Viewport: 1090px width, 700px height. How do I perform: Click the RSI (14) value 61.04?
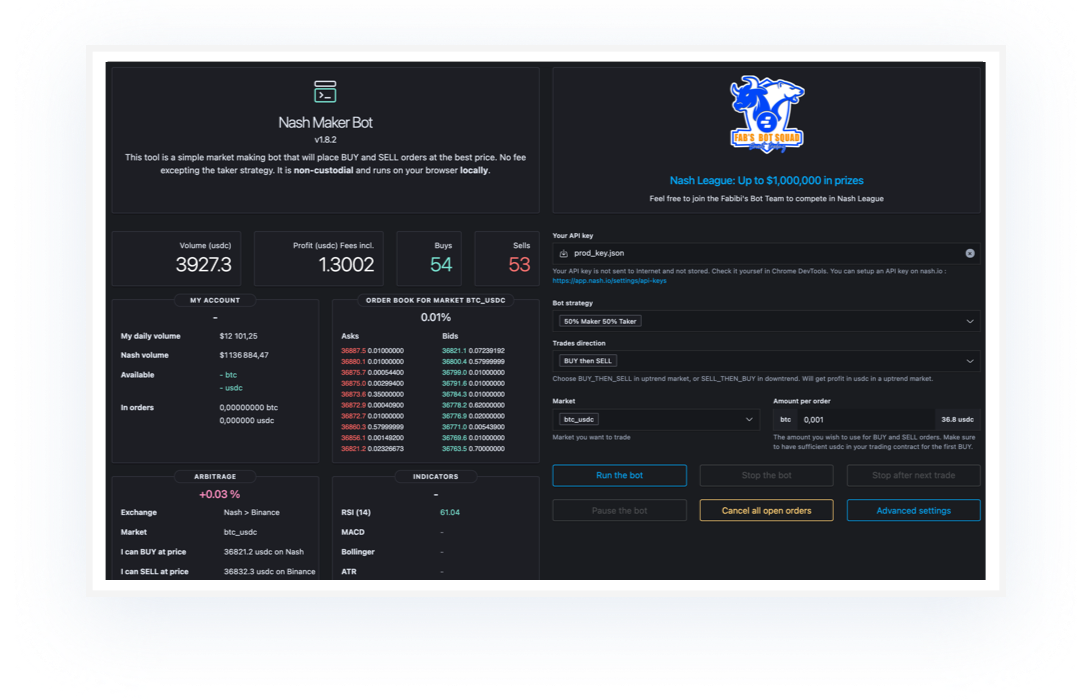(449, 512)
